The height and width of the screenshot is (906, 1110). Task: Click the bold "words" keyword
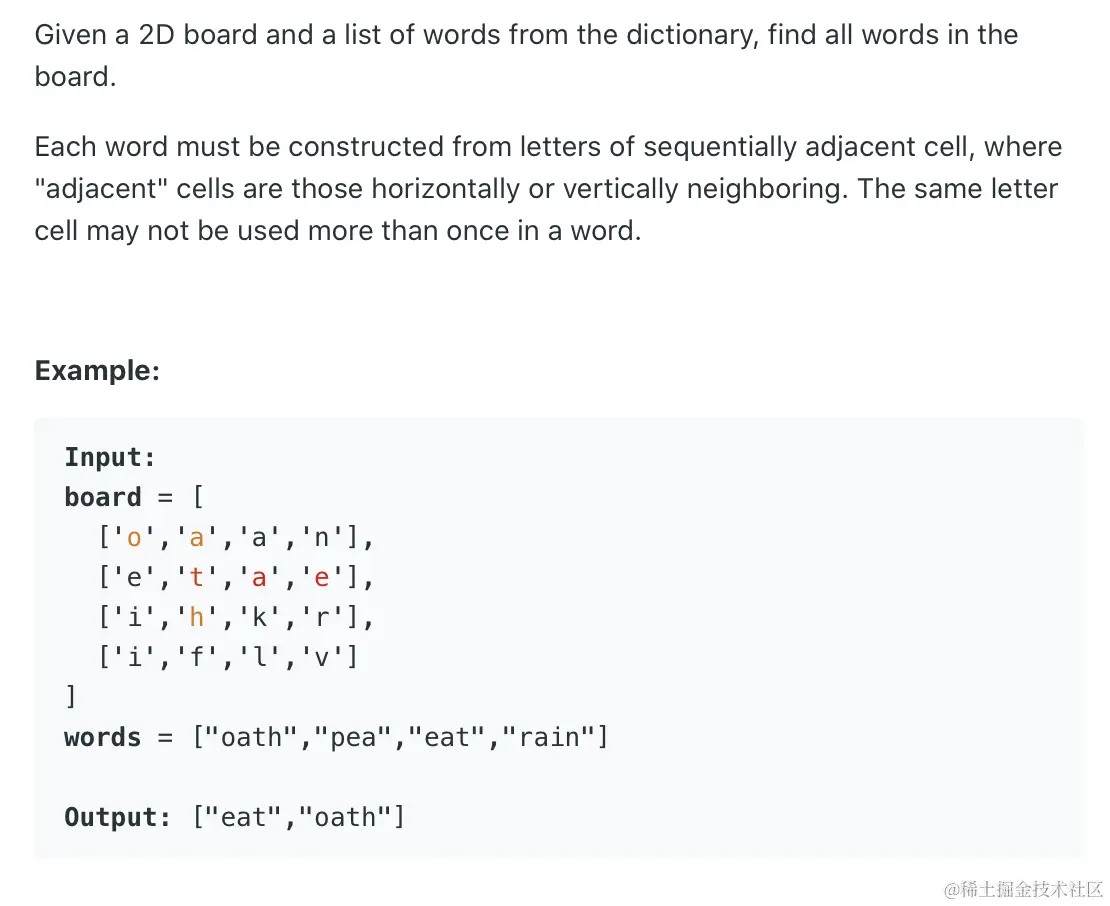103,738
